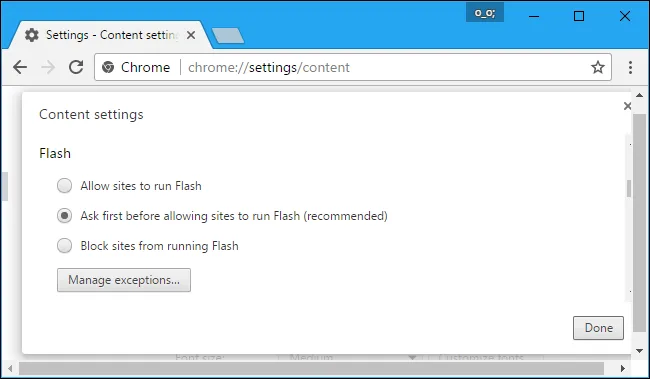The image size is (650, 379).
Task: Click the vertical scrollbar down arrow
Action: click(x=640, y=351)
